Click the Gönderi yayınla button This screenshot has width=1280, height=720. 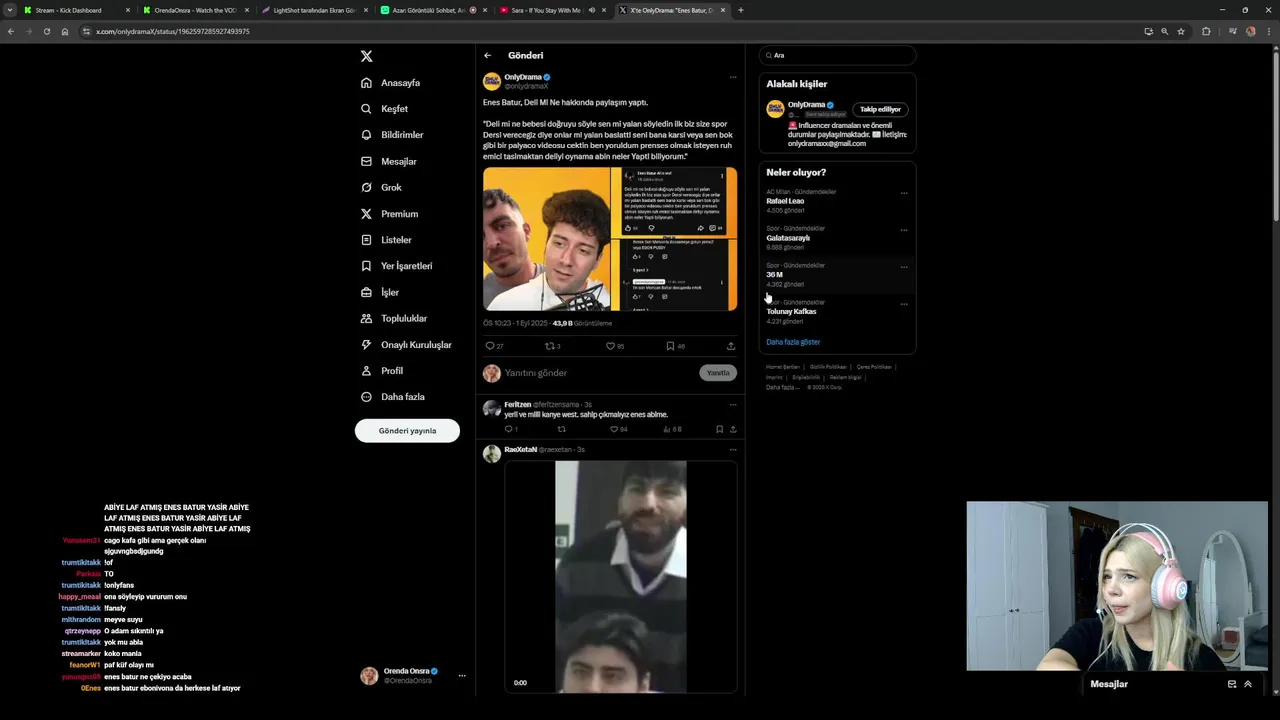407,431
